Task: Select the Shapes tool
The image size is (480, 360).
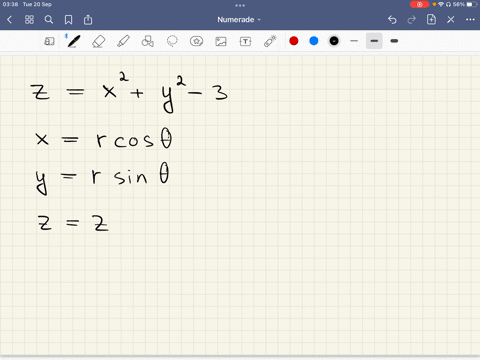Action: coord(148,41)
